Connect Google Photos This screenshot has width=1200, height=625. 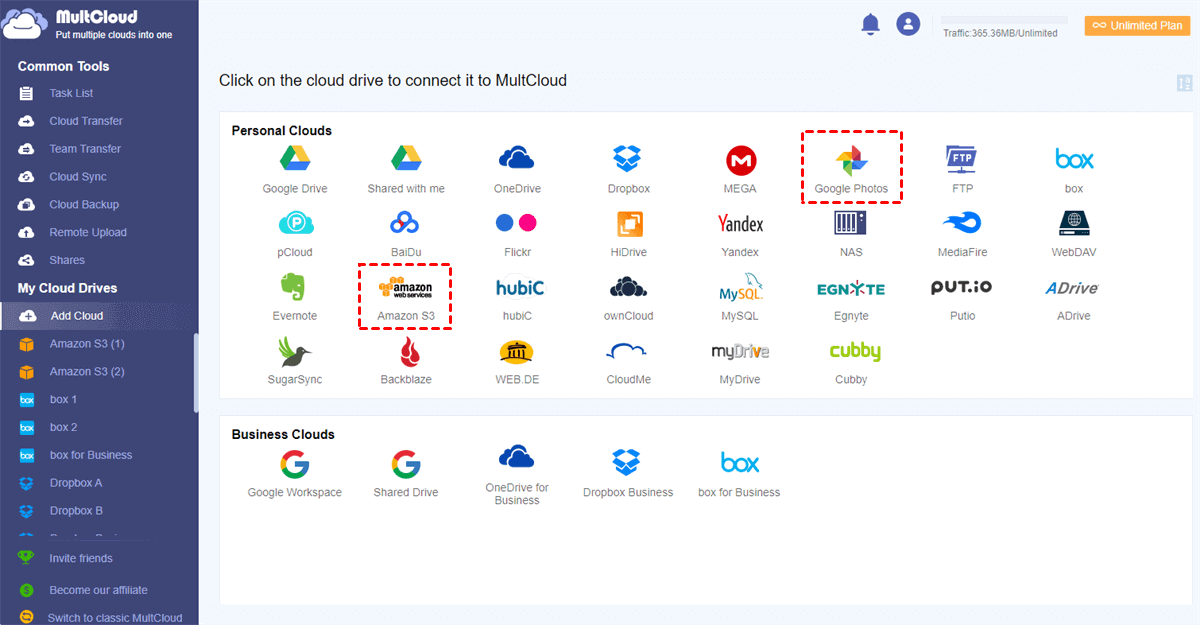851,168
